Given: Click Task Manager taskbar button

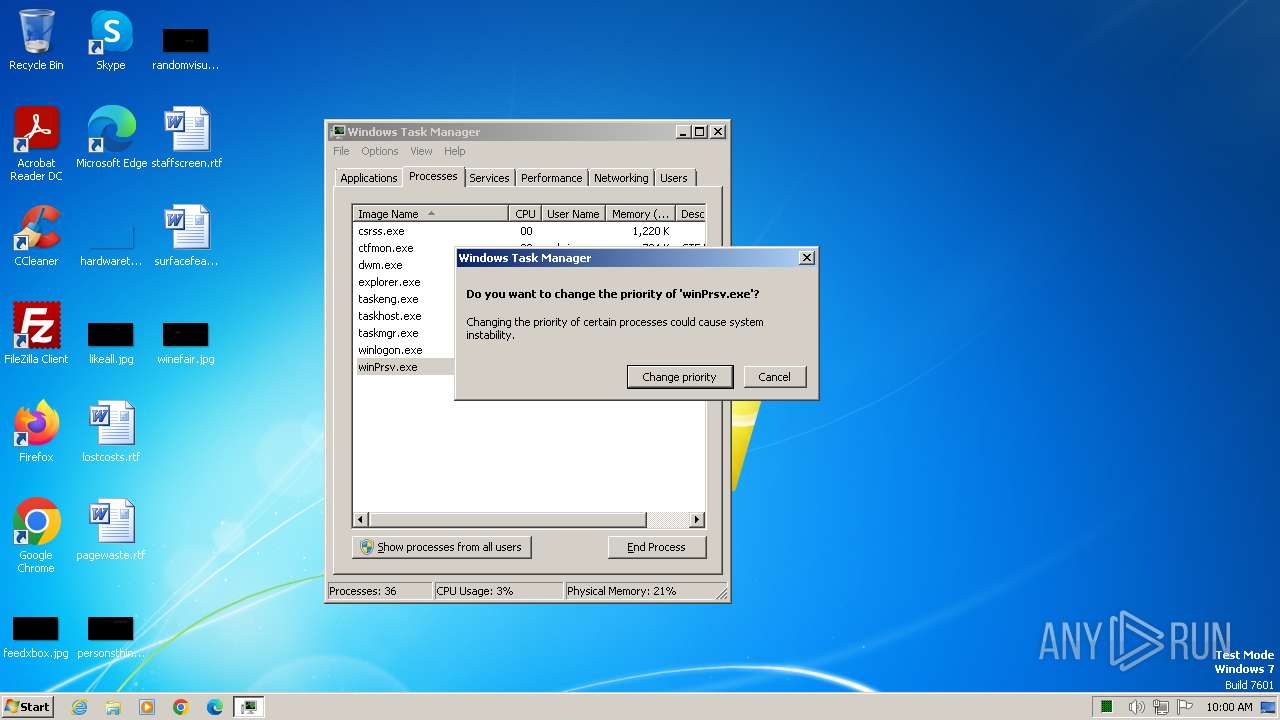Looking at the screenshot, I should tap(249, 707).
